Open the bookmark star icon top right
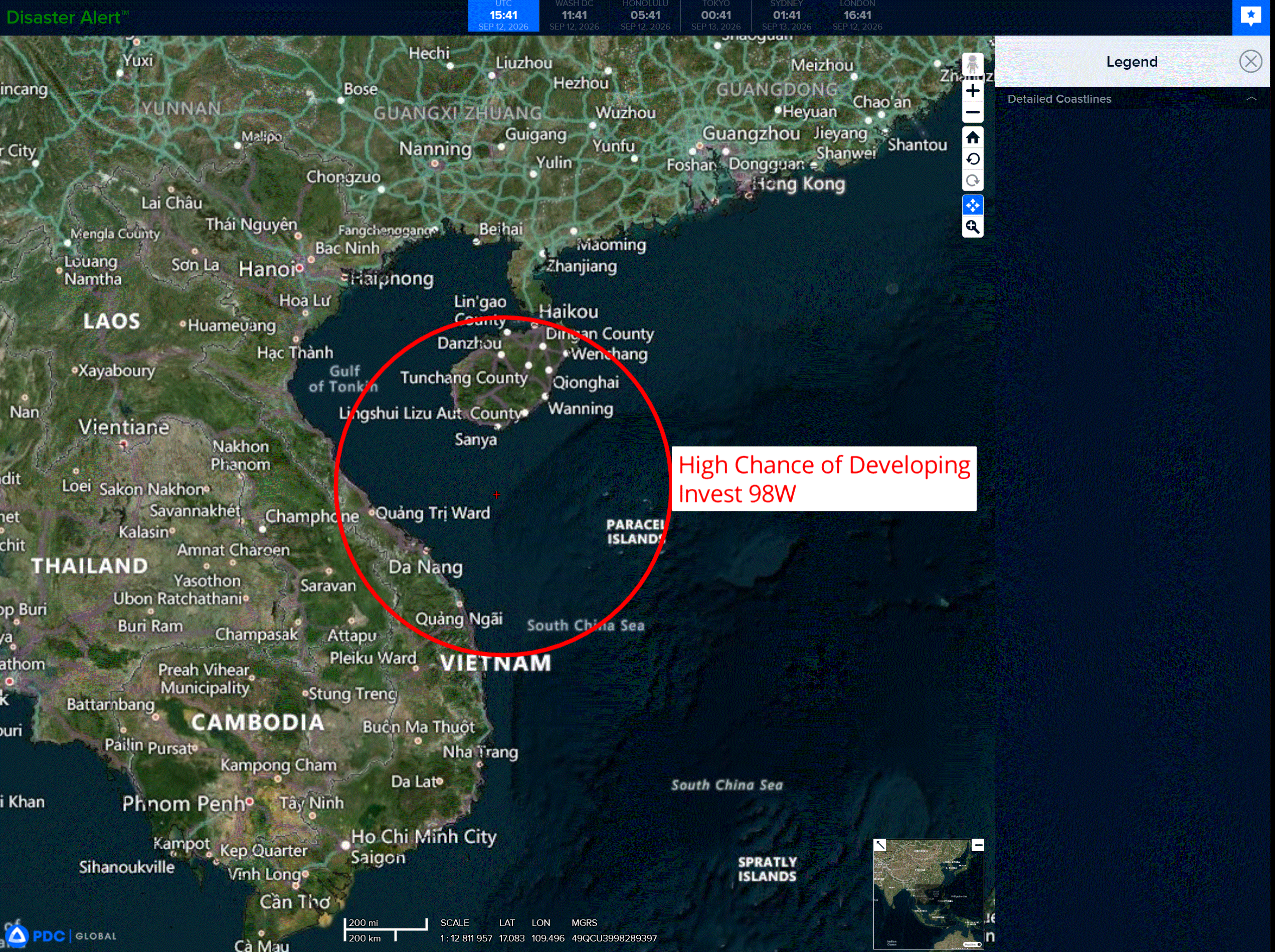The width and height of the screenshot is (1275, 952). point(1250,17)
